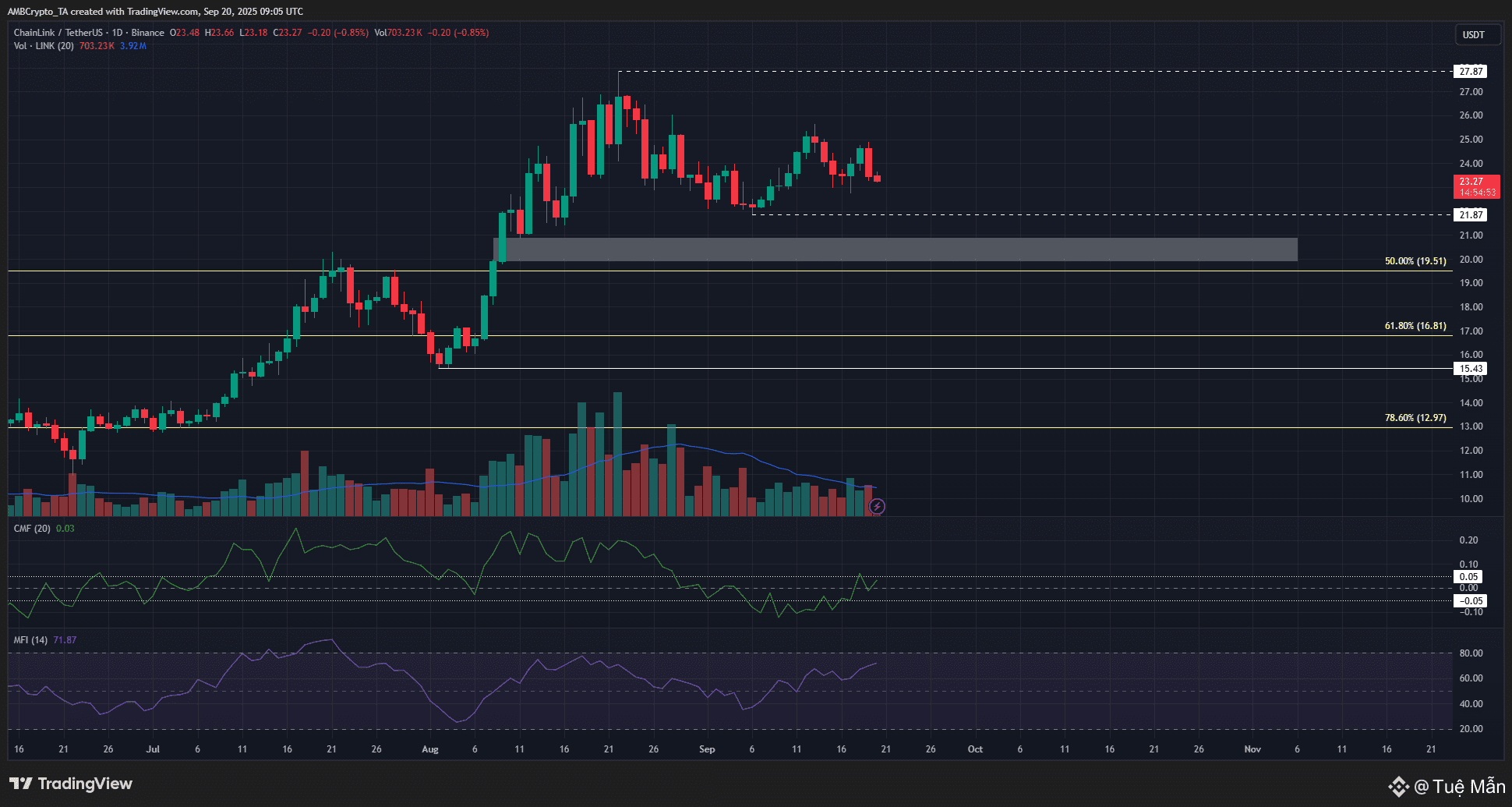1512x807 pixels.
Task: Click the 10.00 tick on the price axis
Action: tap(1471, 499)
